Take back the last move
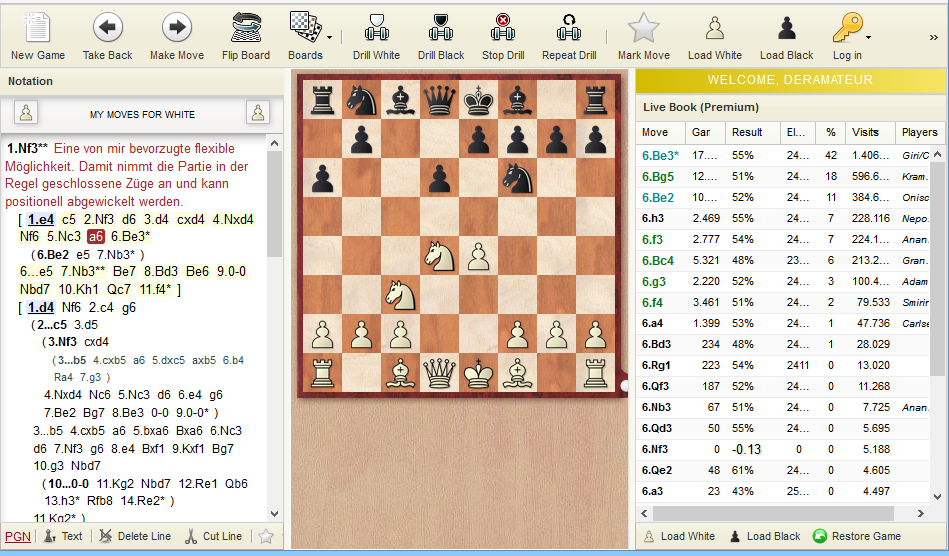949x556 pixels. [107, 28]
